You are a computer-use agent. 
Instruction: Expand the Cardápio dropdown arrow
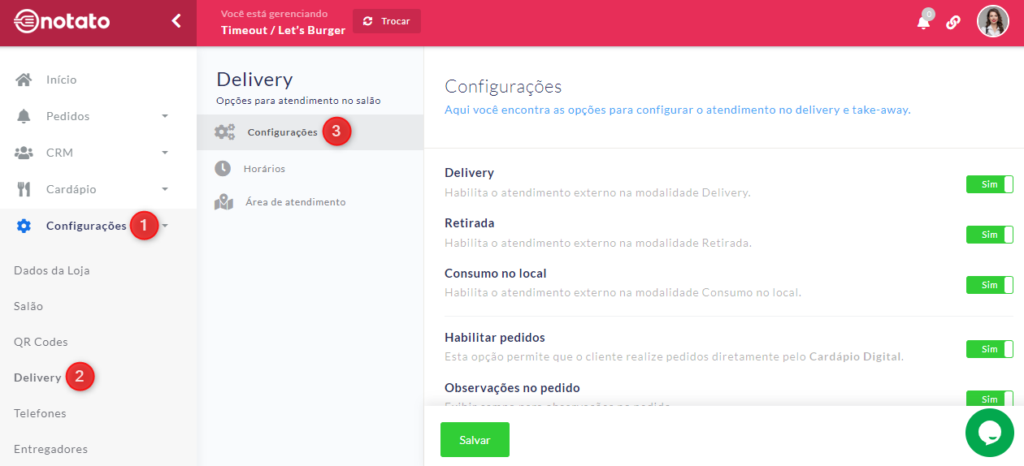pos(165,189)
